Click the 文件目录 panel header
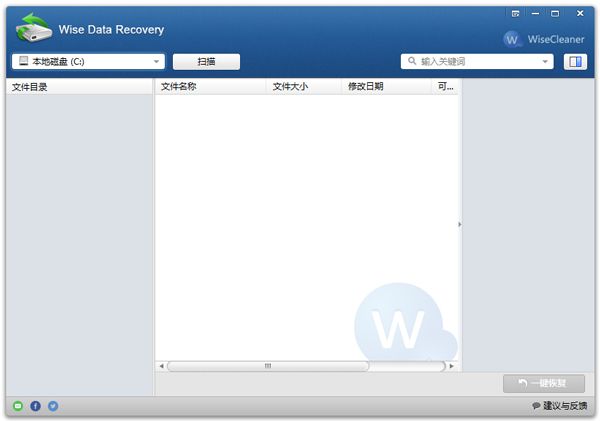 pos(79,87)
